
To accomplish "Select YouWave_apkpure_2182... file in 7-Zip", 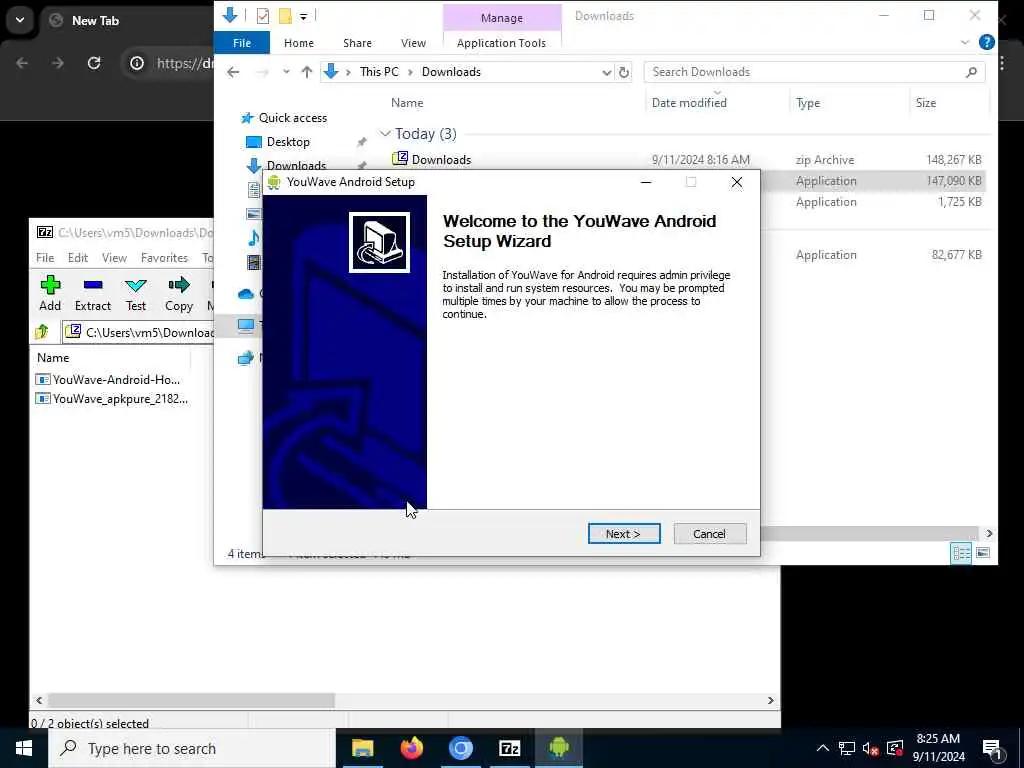I will (x=112, y=398).
